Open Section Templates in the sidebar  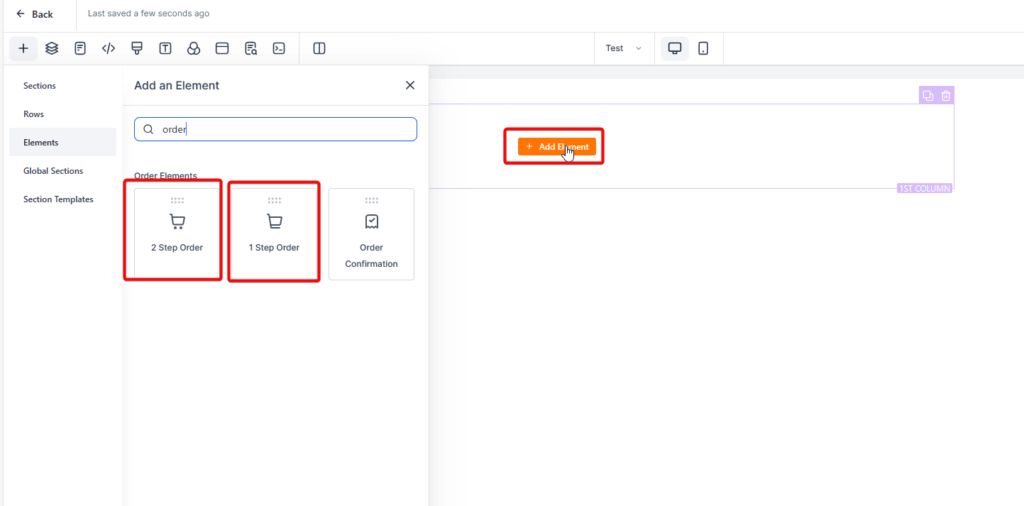58,199
